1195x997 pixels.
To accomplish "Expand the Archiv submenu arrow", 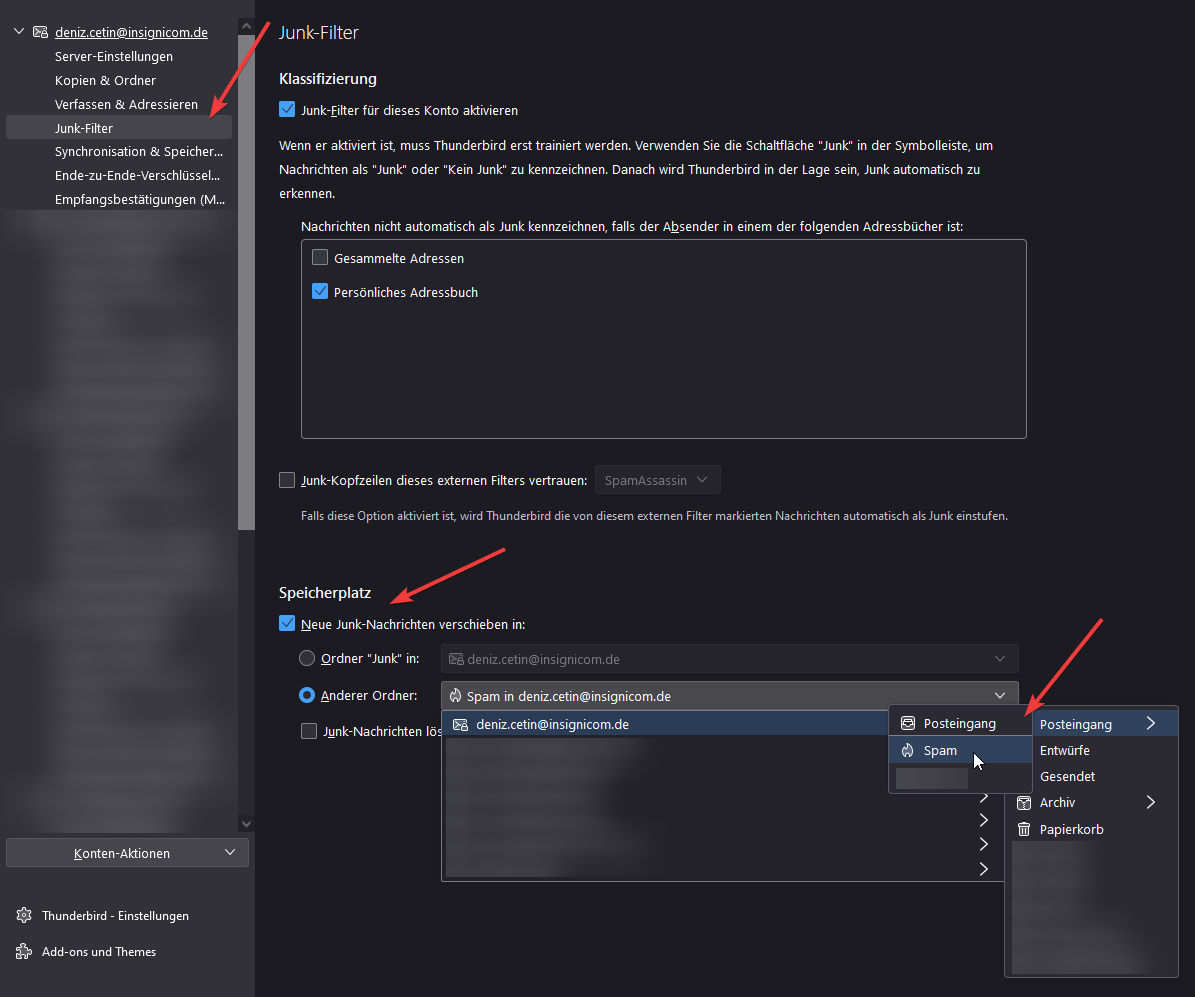I will [1151, 802].
